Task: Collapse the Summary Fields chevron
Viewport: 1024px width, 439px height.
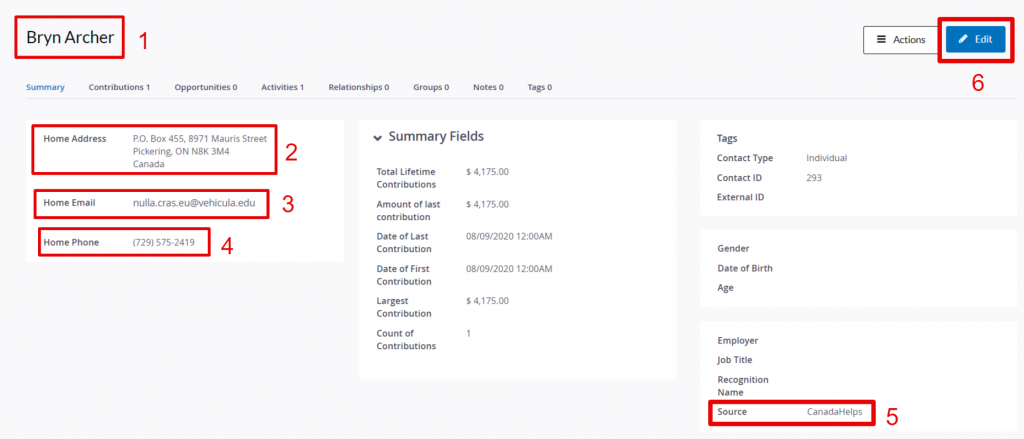Action: click(377, 138)
